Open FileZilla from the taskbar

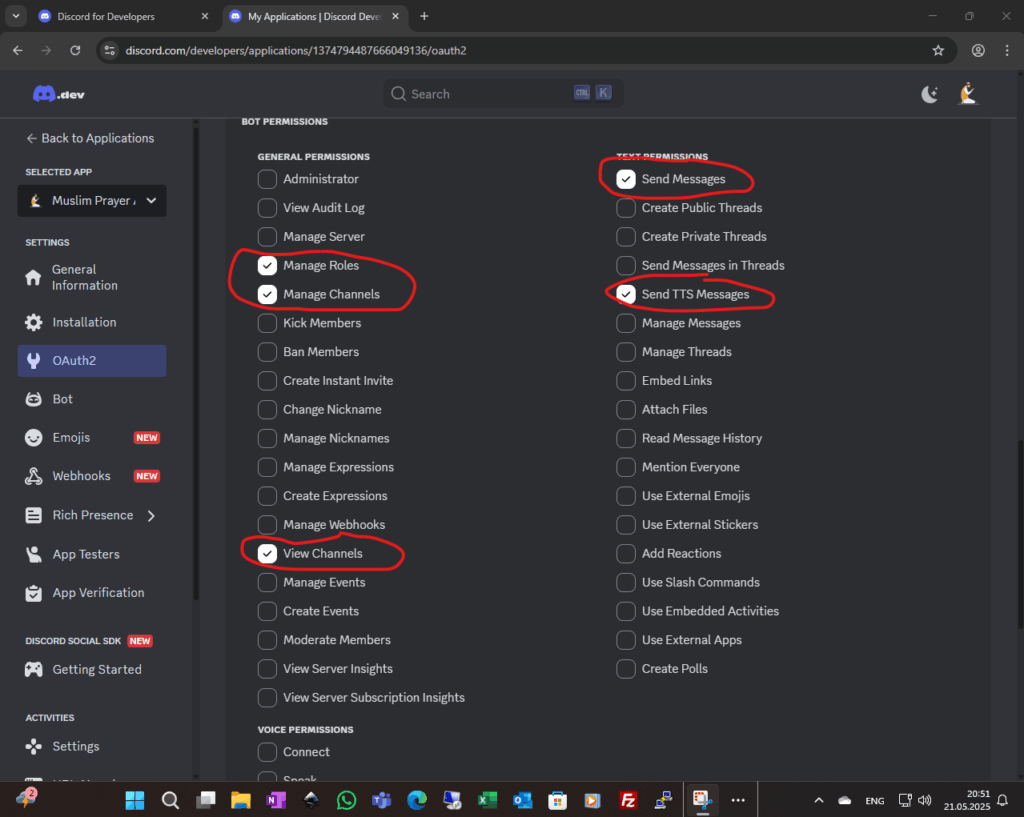pyautogui.click(x=628, y=800)
